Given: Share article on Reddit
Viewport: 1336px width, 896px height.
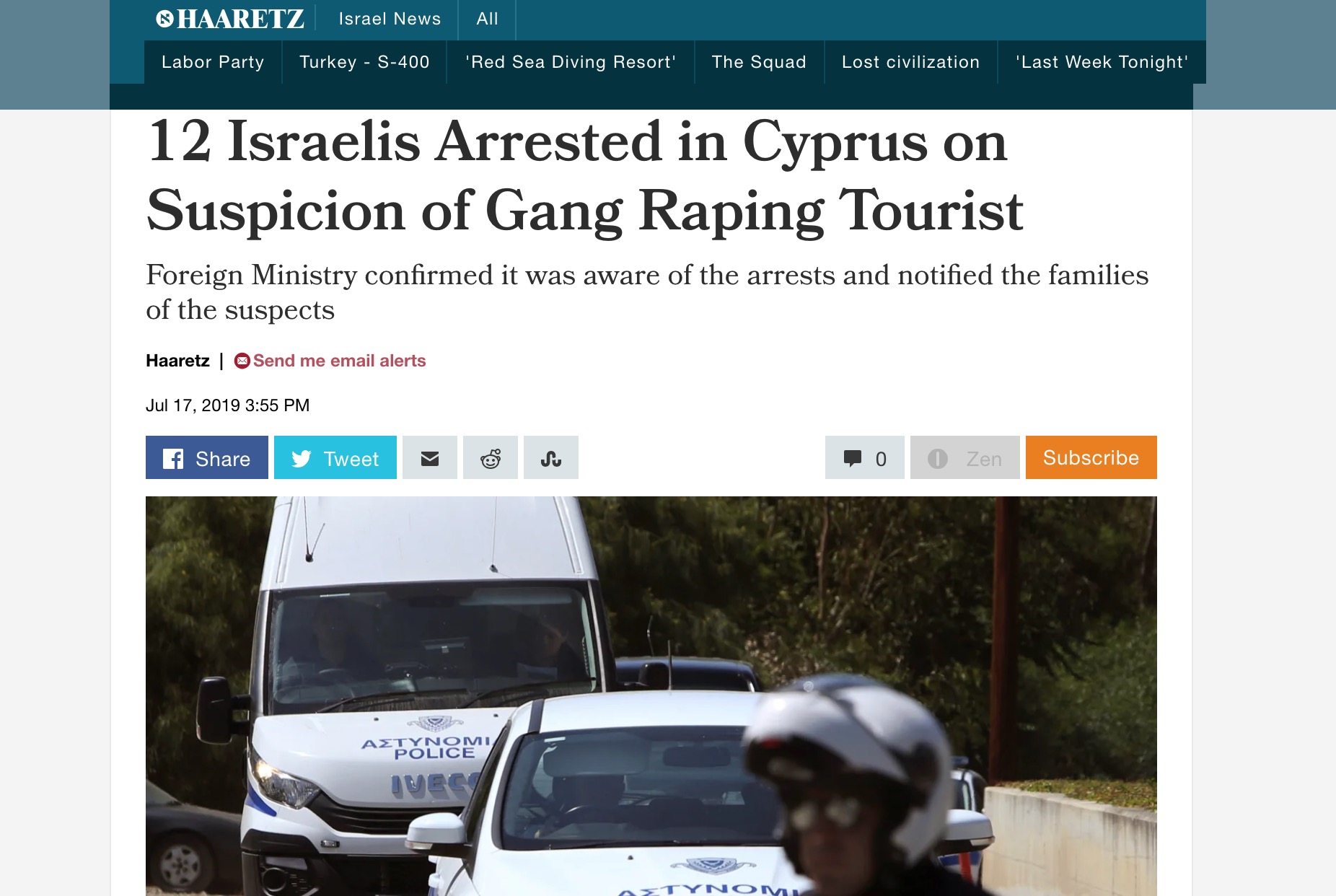Looking at the screenshot, I should pyautogui.click(x=491, y=457).
